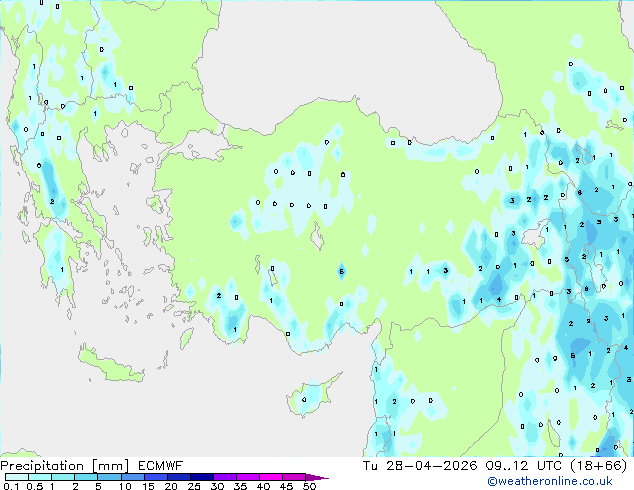Select the 15–20 mm blue legend swatch
This screenshot has height=490, width=634.
155,477
